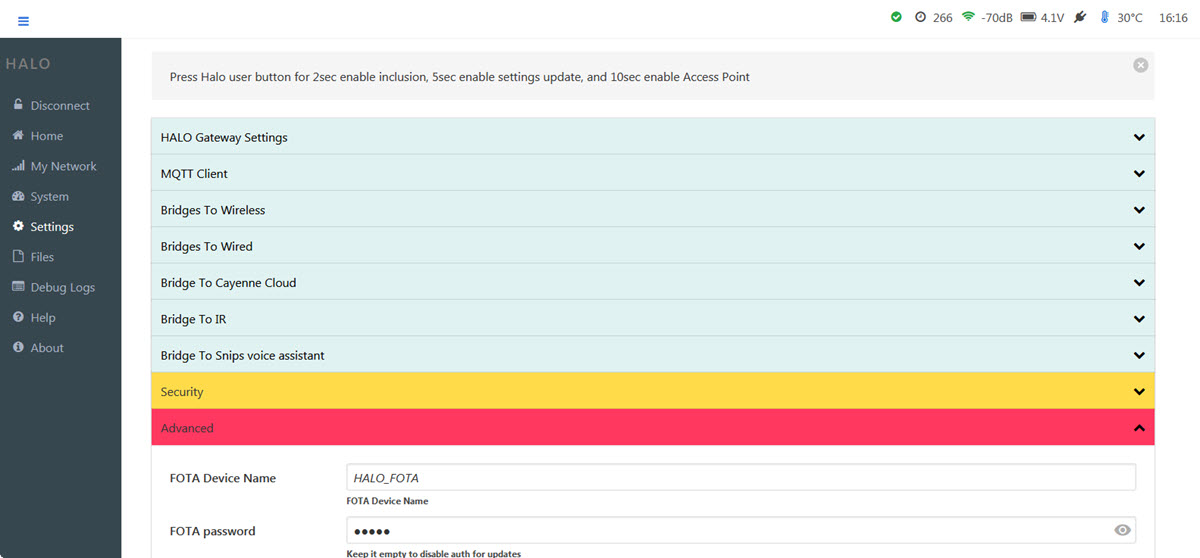Open My Network in sidebar
Viewport: 1200px width, 558px height.
pos(63,166)
